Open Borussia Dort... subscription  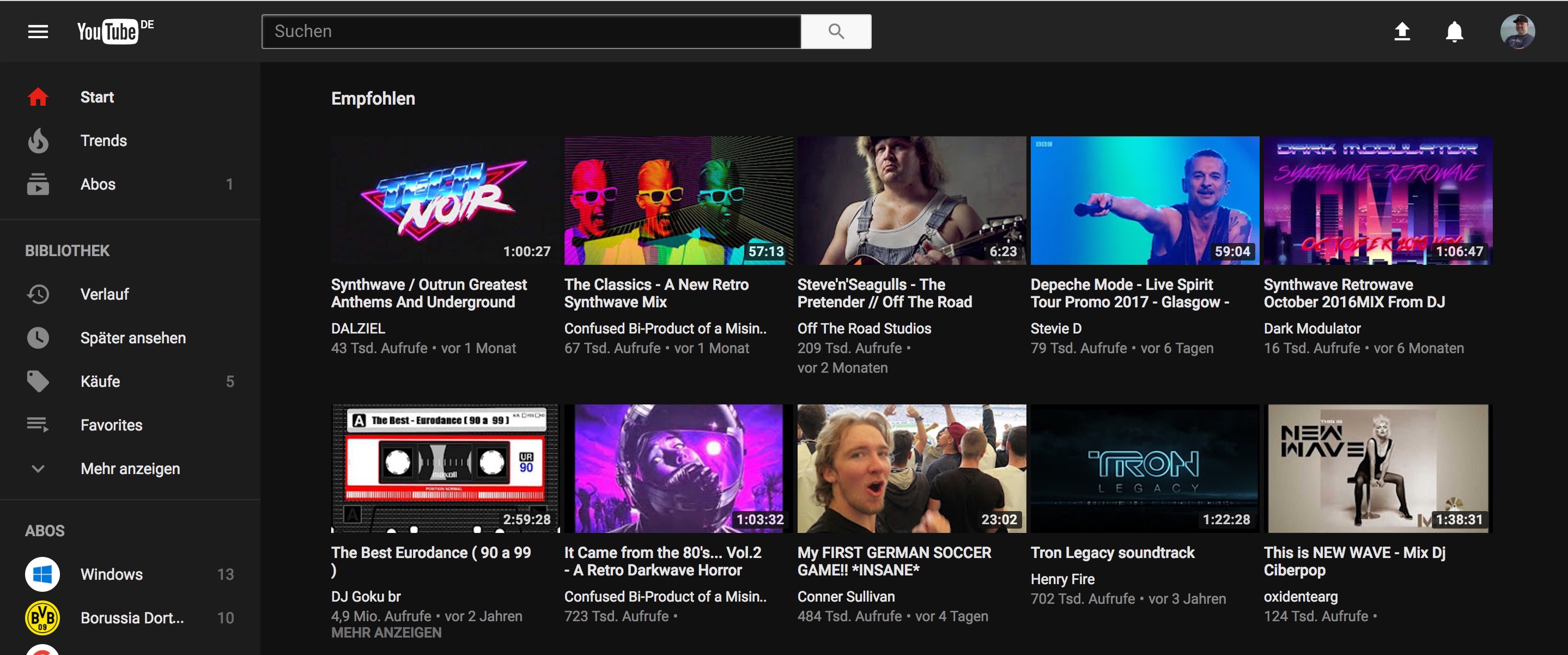tap(130, 618)
